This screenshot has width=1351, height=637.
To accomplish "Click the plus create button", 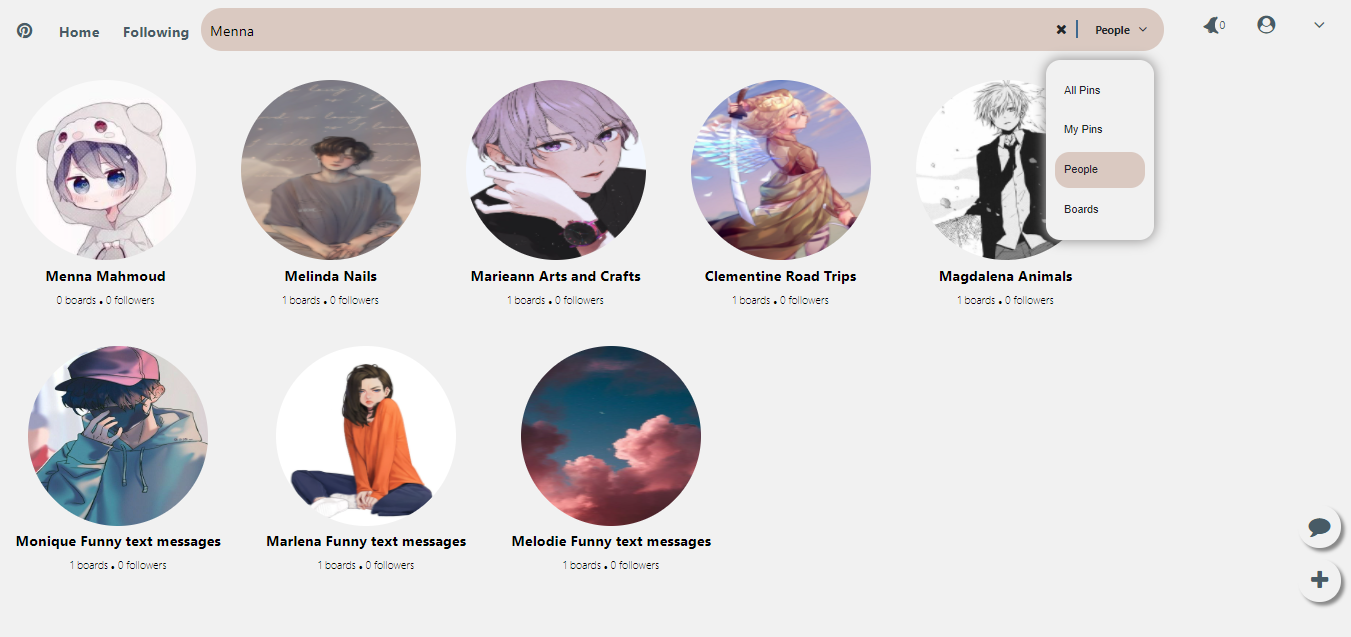I will 1320,580.
